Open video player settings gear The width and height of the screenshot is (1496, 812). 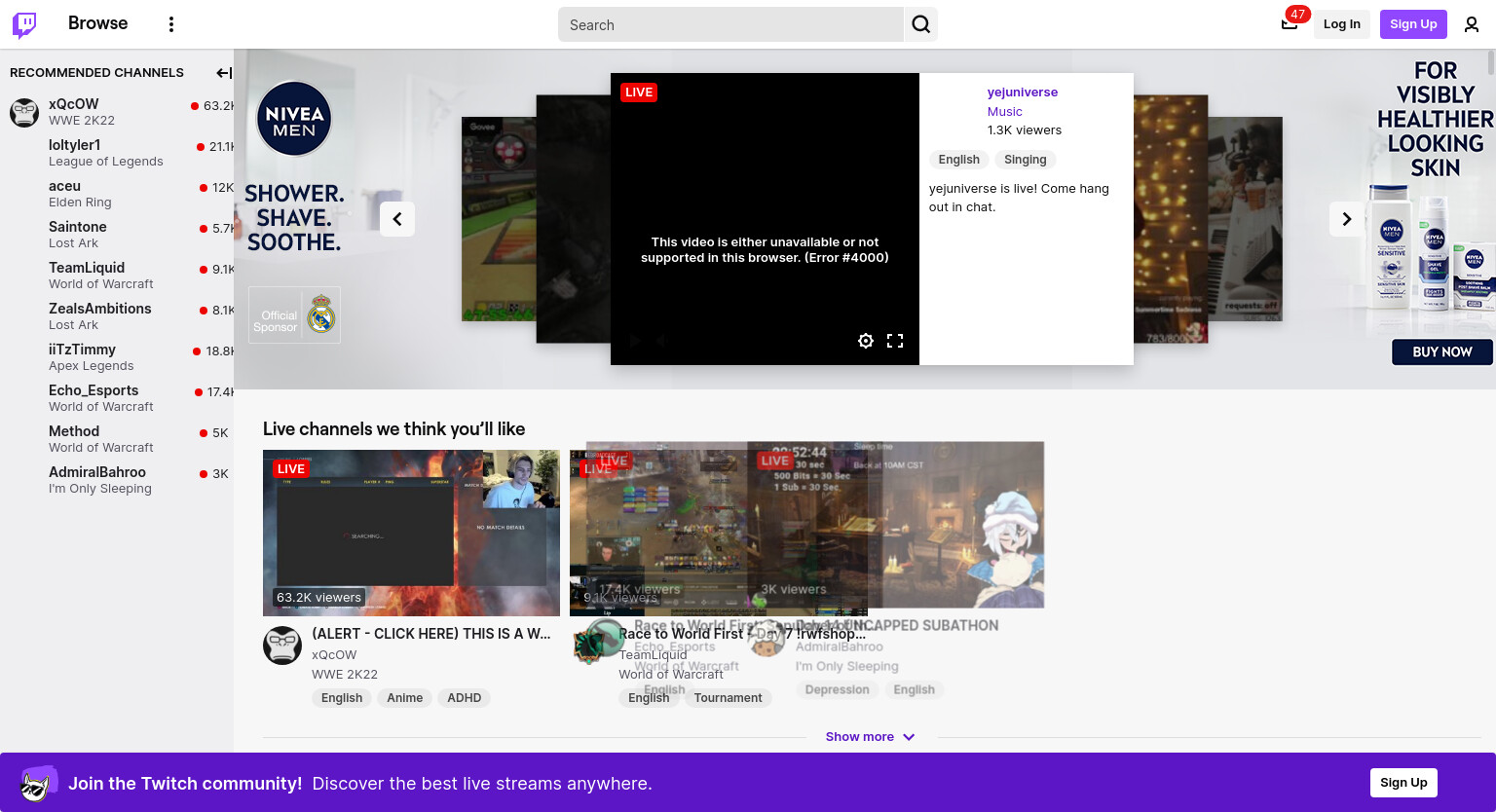866,341
